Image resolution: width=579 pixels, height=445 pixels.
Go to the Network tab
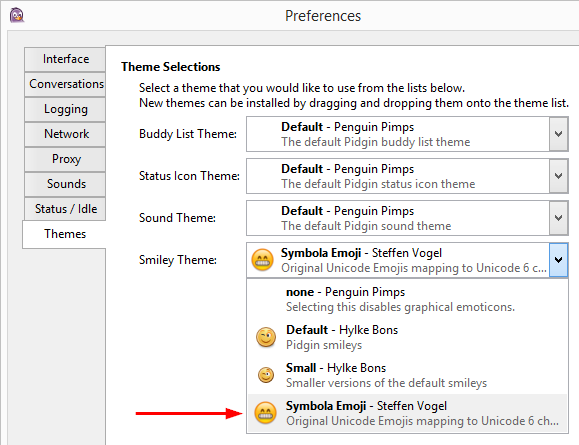point(65,134)
